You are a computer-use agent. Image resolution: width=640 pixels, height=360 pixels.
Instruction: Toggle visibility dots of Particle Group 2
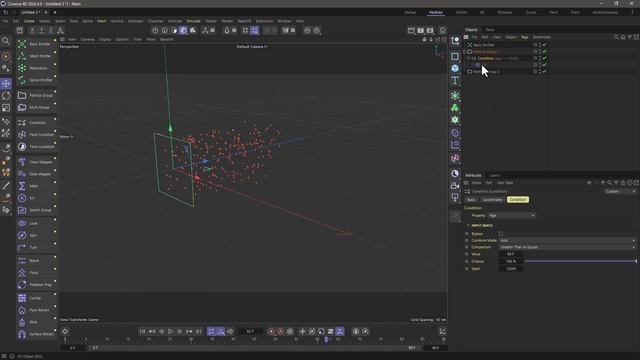click(x=540, y=71)
